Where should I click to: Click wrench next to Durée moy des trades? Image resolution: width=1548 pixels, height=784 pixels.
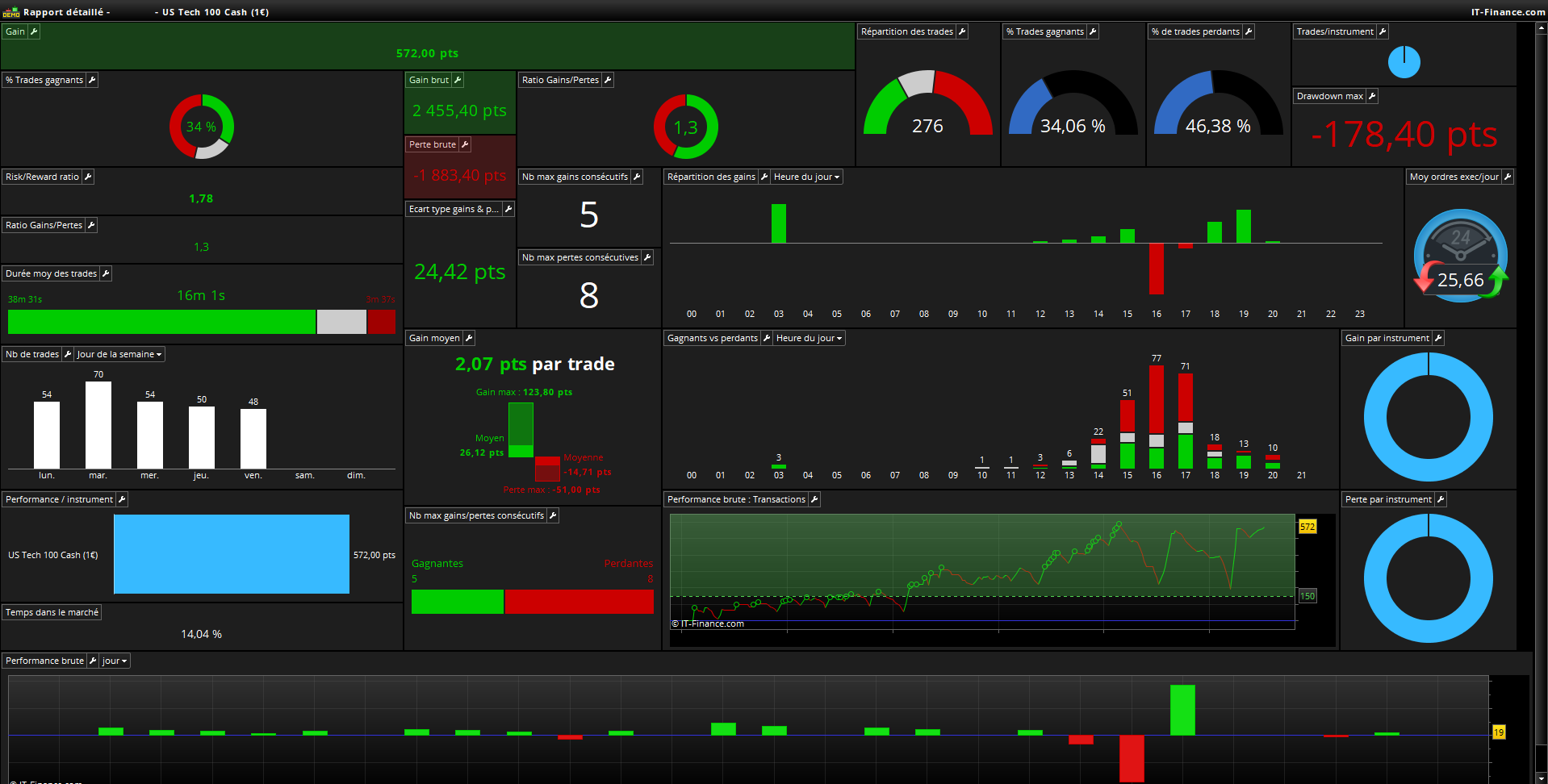(x=106, y=273)
